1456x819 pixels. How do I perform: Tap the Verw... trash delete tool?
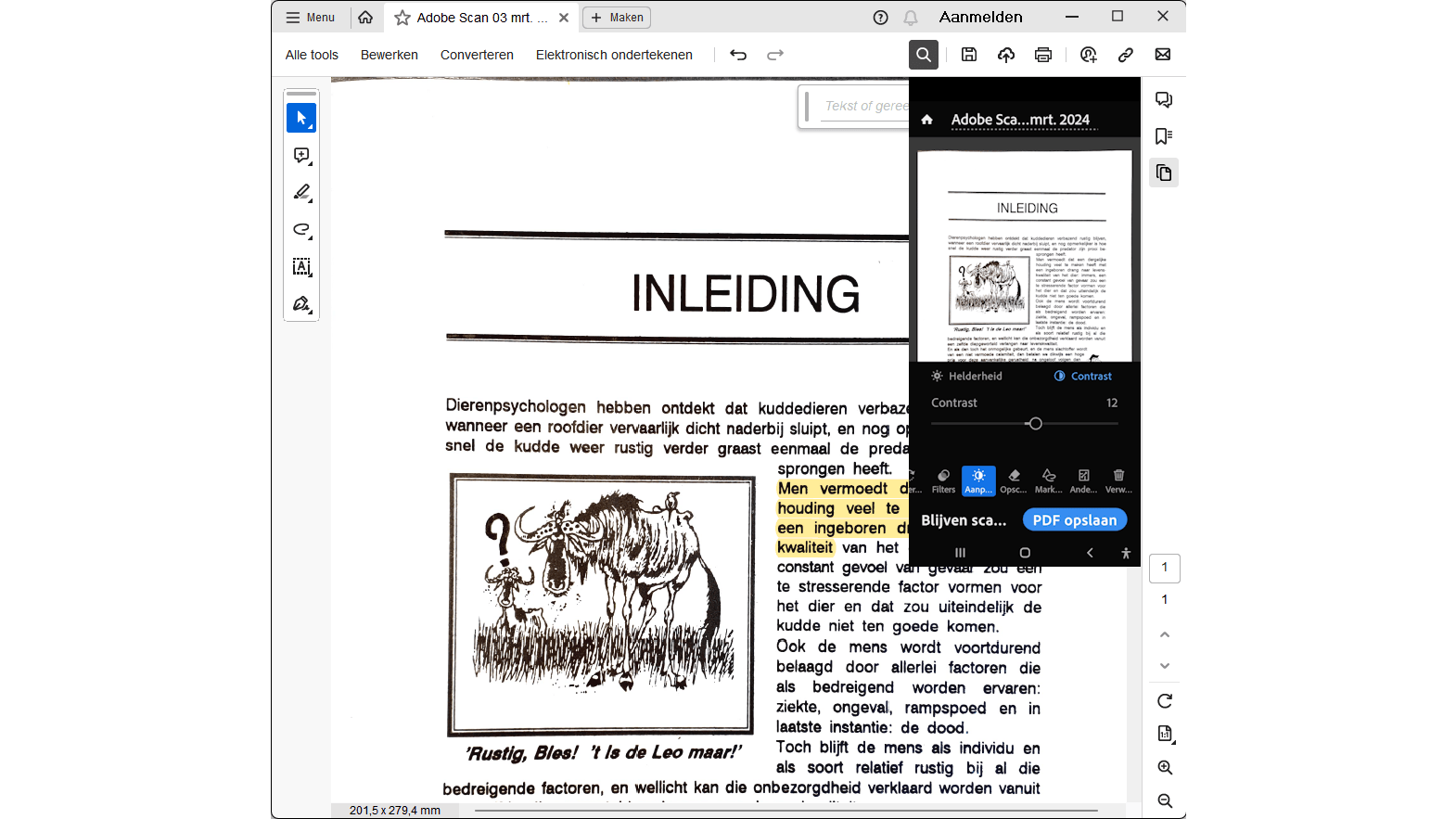point(1118,481)
